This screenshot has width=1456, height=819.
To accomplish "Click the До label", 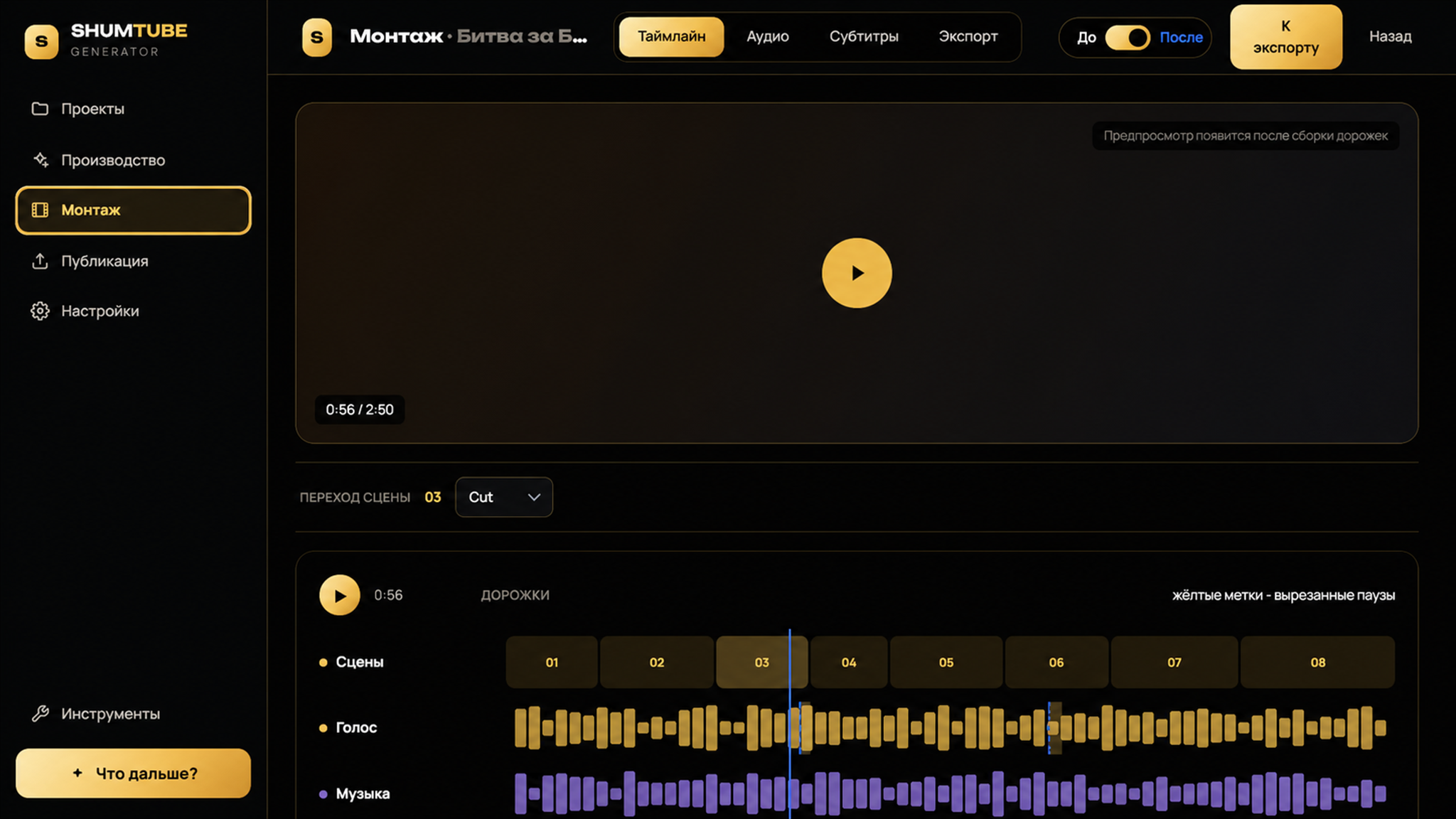I will pos(1086,37).
